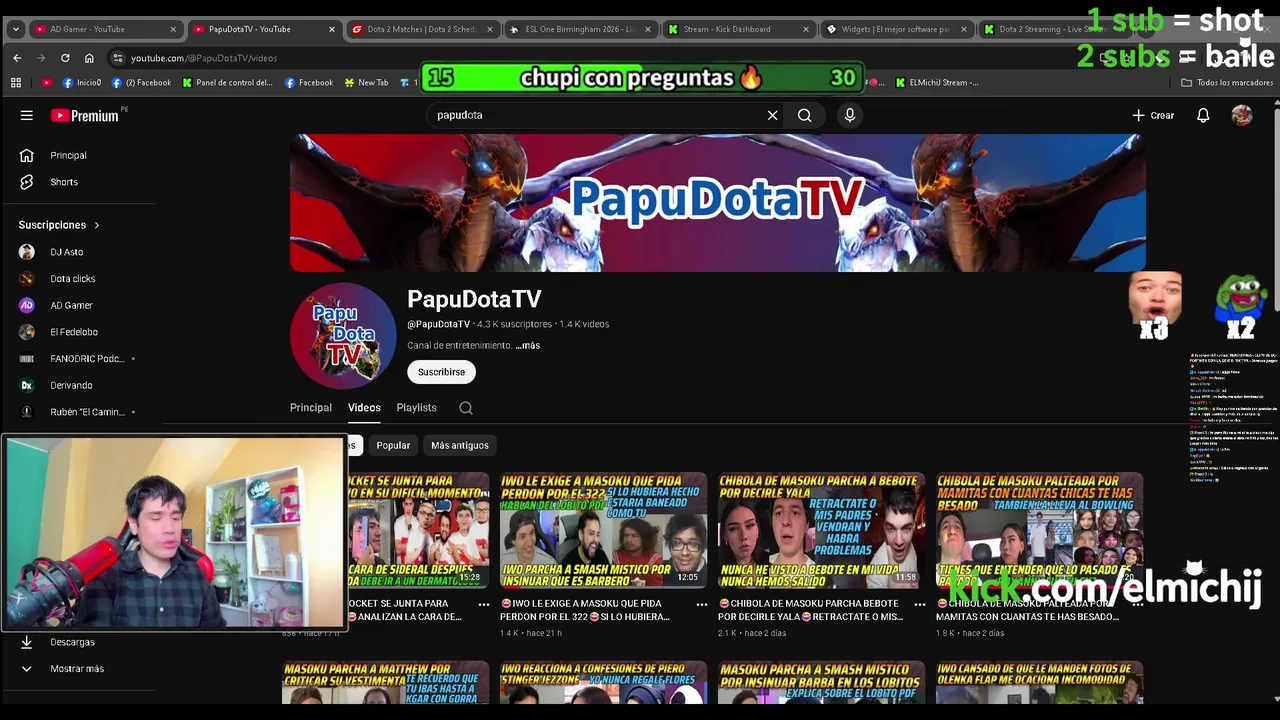The height and width of the screenshot is (720, 1280).
Task: Open the notifications bell
Action: pyautogui.click(x=1203, y=115)
